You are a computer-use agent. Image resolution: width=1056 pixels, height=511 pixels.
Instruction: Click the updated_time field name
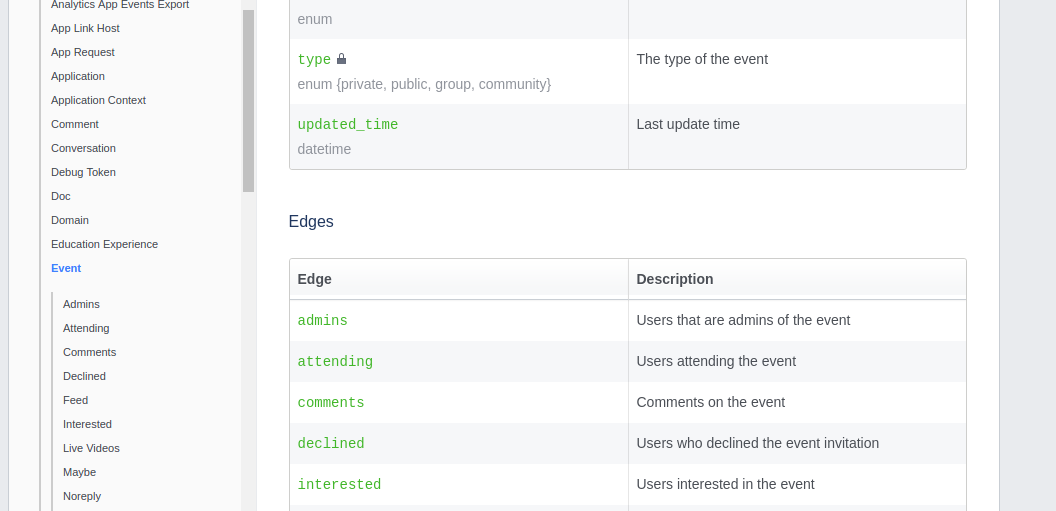coord(348,125)
